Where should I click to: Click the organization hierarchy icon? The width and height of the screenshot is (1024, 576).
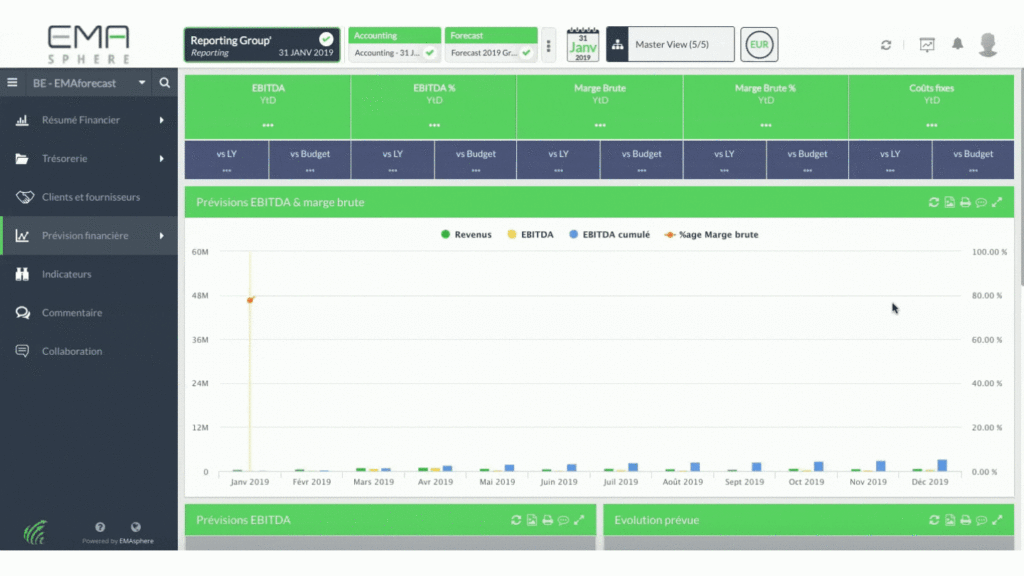click(617, 44)
